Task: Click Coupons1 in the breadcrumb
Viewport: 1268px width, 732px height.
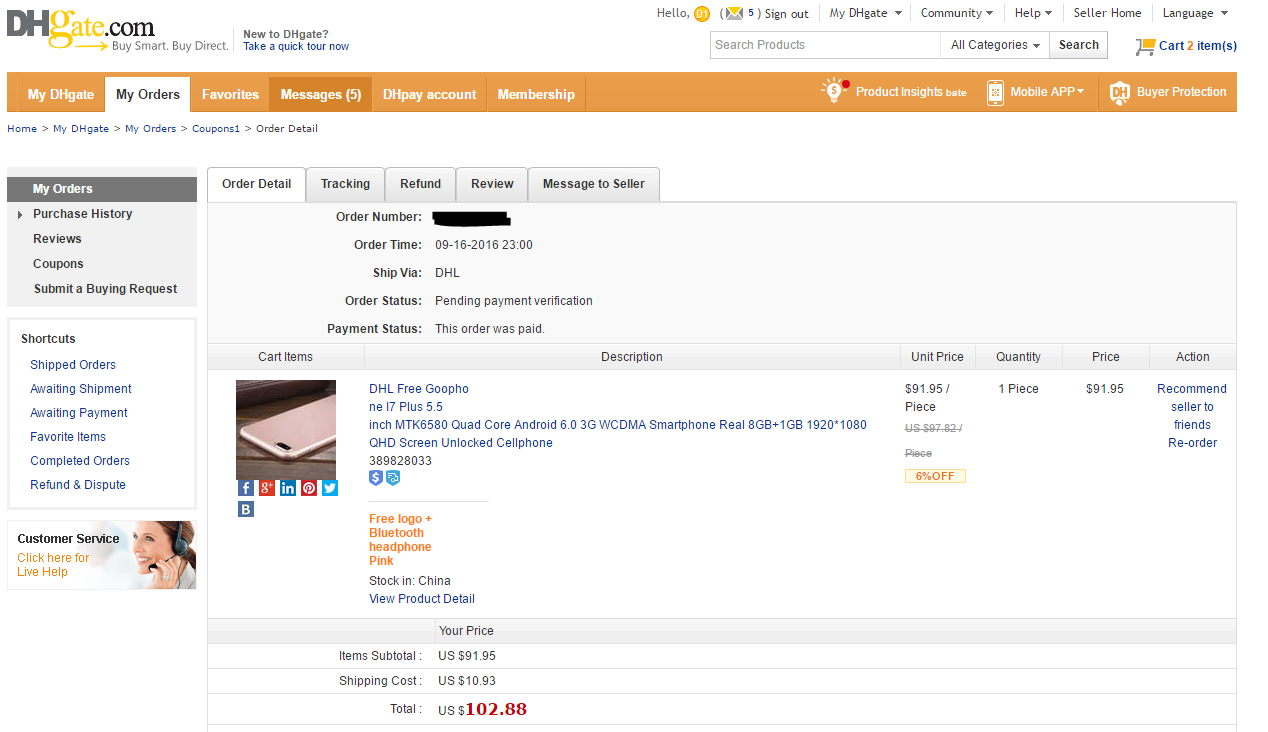Action: pyautogui.click(x=216, y=129)
